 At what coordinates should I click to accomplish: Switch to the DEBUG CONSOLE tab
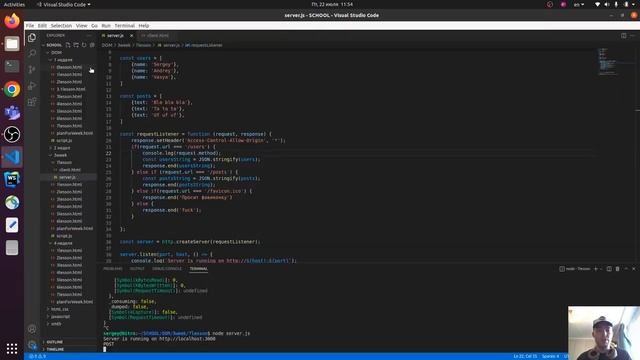pyautogui.click(x=167, y=269)
